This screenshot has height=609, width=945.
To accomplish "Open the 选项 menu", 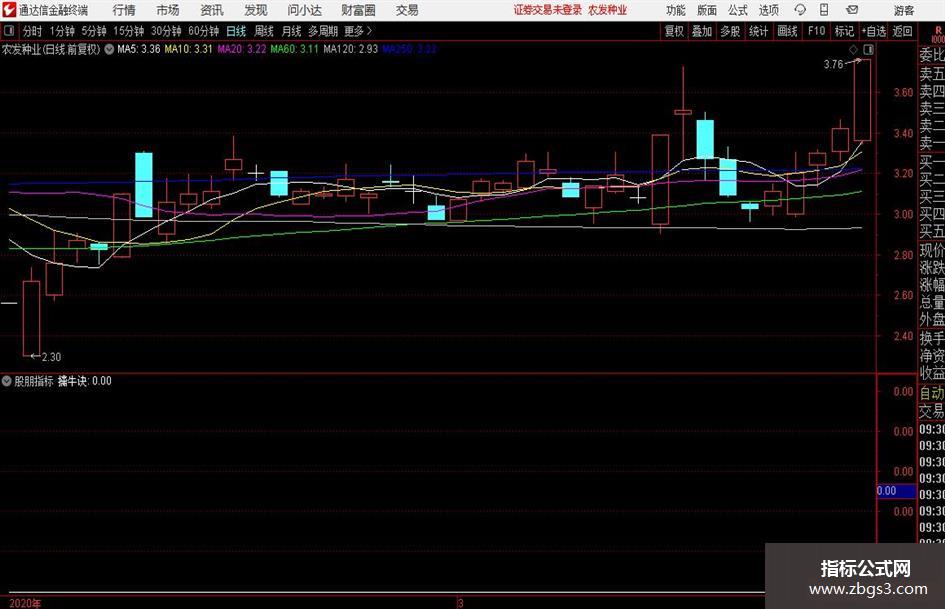I will 768,10.
